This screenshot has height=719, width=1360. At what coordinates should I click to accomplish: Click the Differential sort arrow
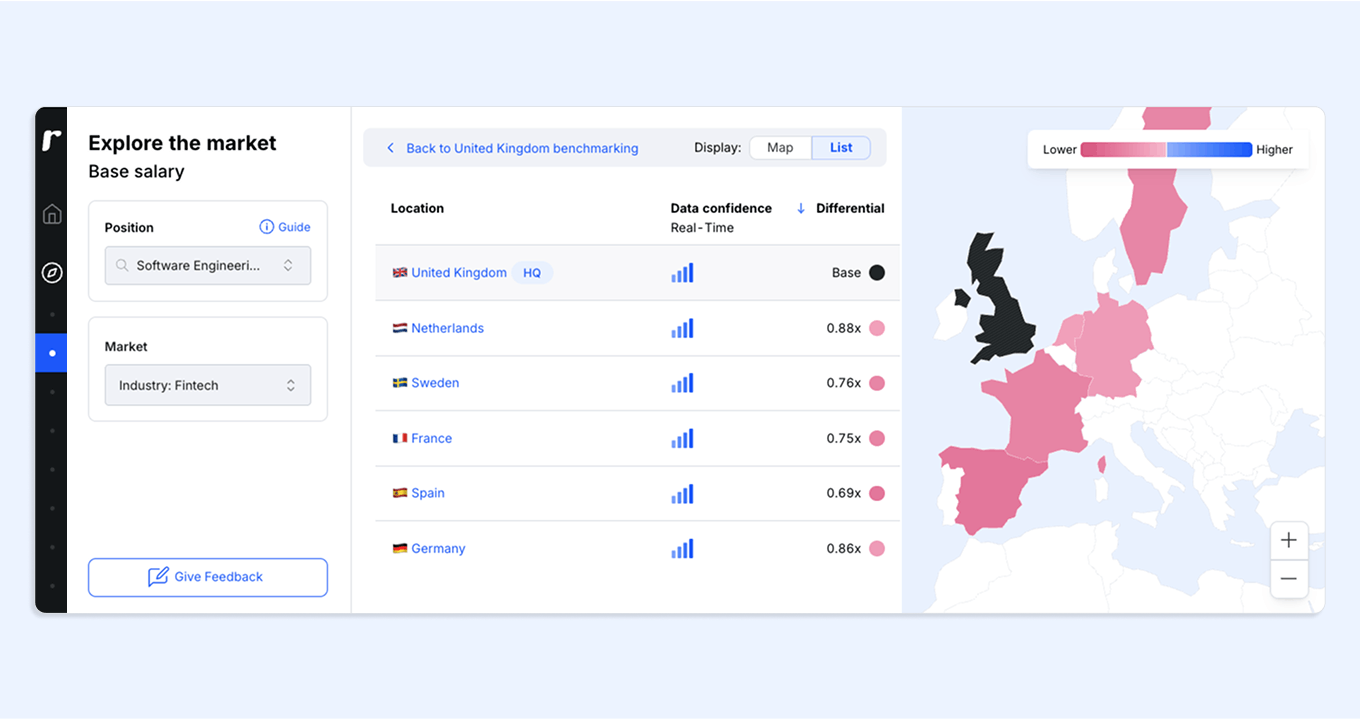[x=801, y=208]
